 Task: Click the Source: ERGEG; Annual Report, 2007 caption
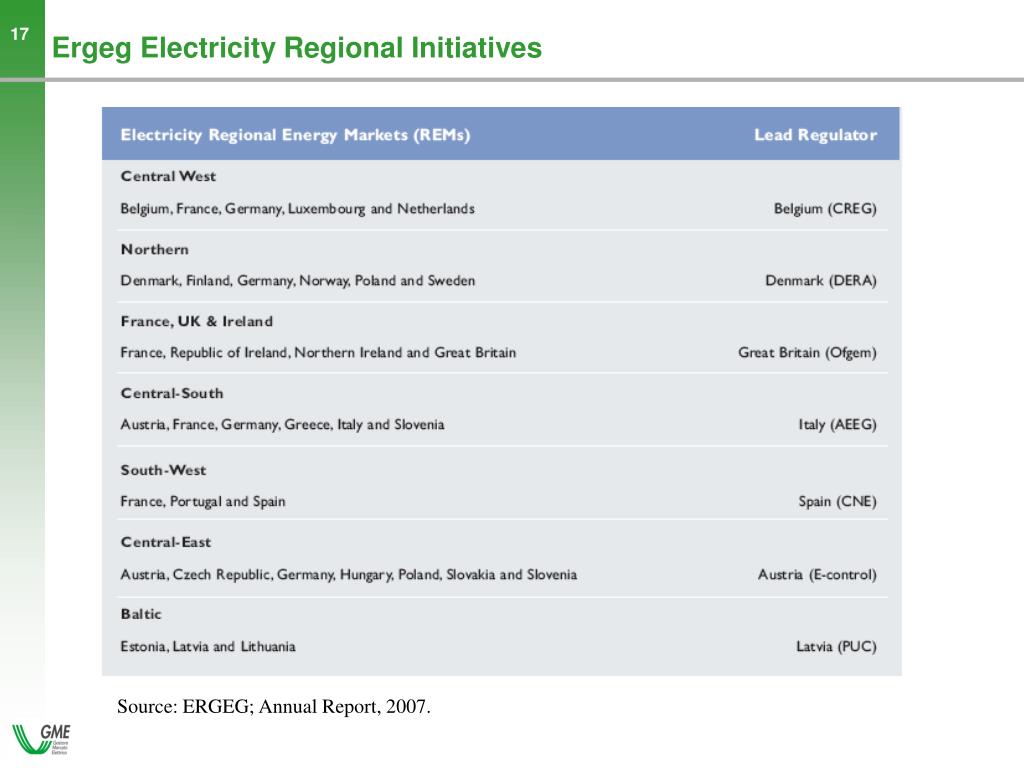tap(274, 707)
